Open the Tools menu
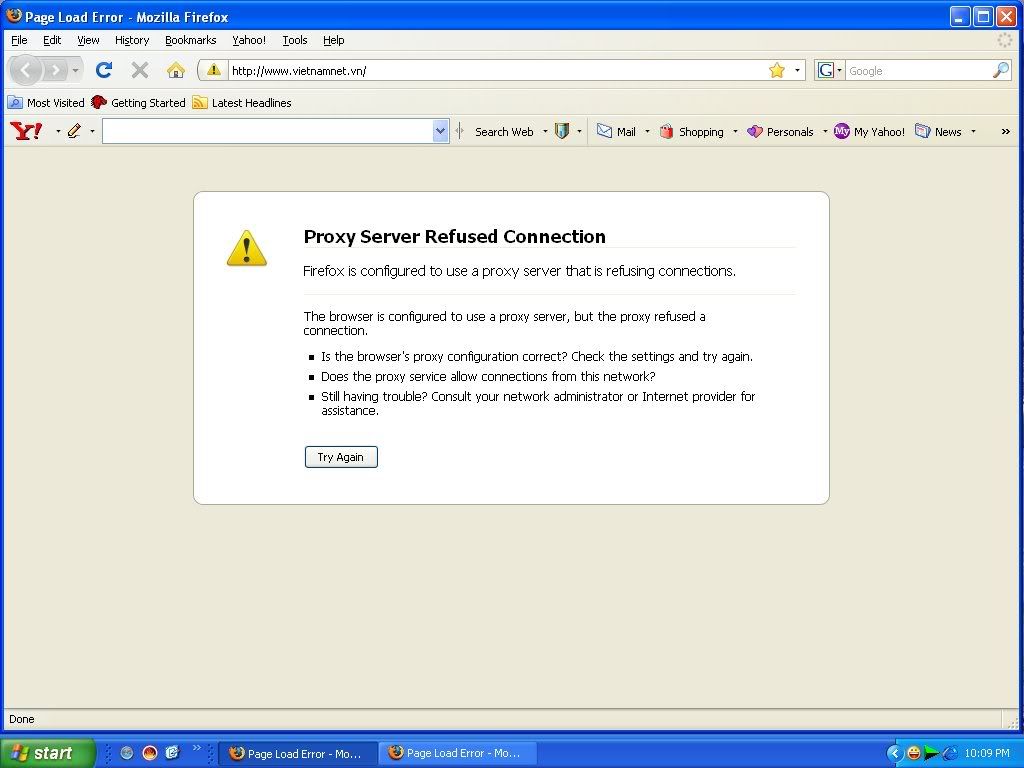The height and width of the screenshot is (768, 1024). click(x=294, y=40)
